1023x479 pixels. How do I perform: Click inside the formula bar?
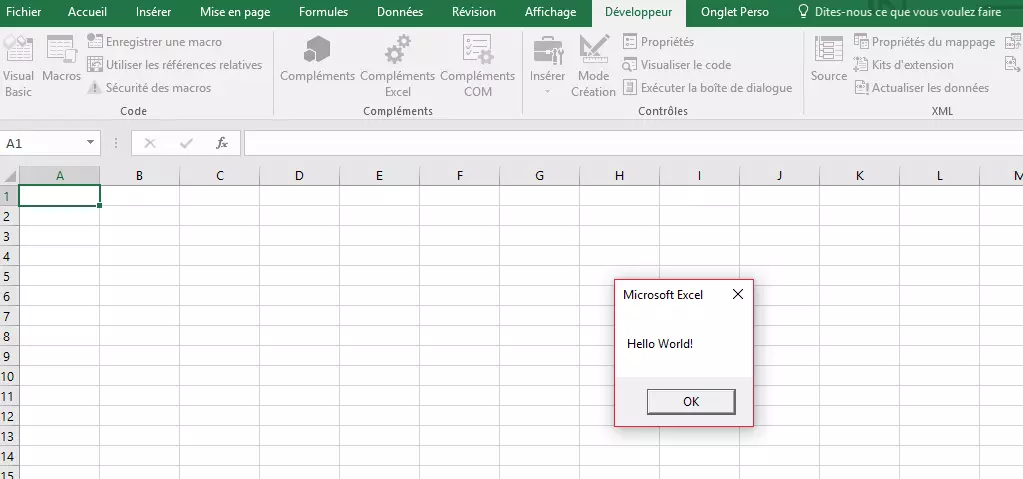click(x=633, y=143)
